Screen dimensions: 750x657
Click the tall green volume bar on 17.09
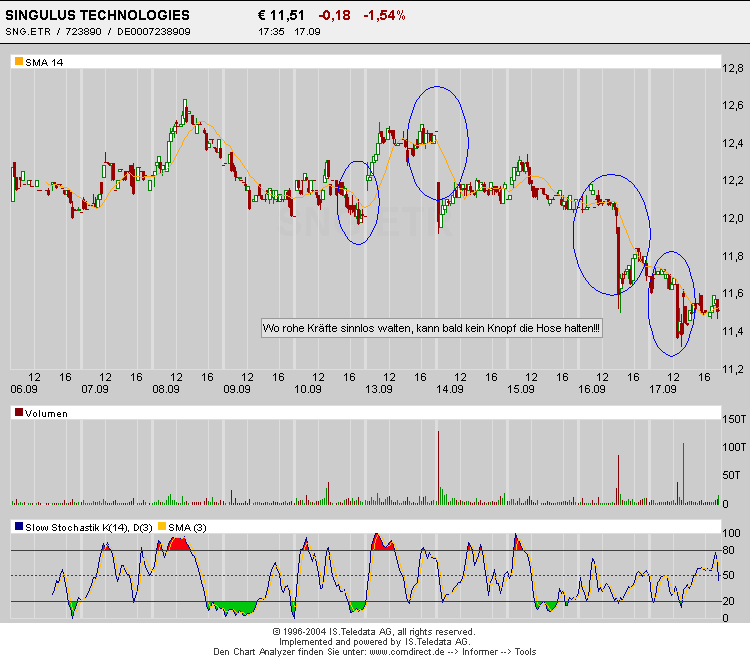683,474
